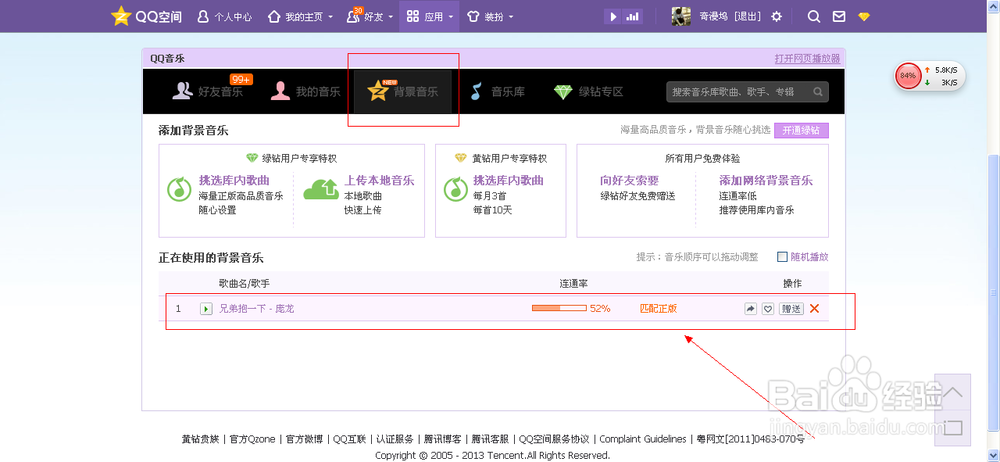Viewport: 1000px width, 462px height.
Task: Click the search icon in music search box
Action: click(818, 92)
